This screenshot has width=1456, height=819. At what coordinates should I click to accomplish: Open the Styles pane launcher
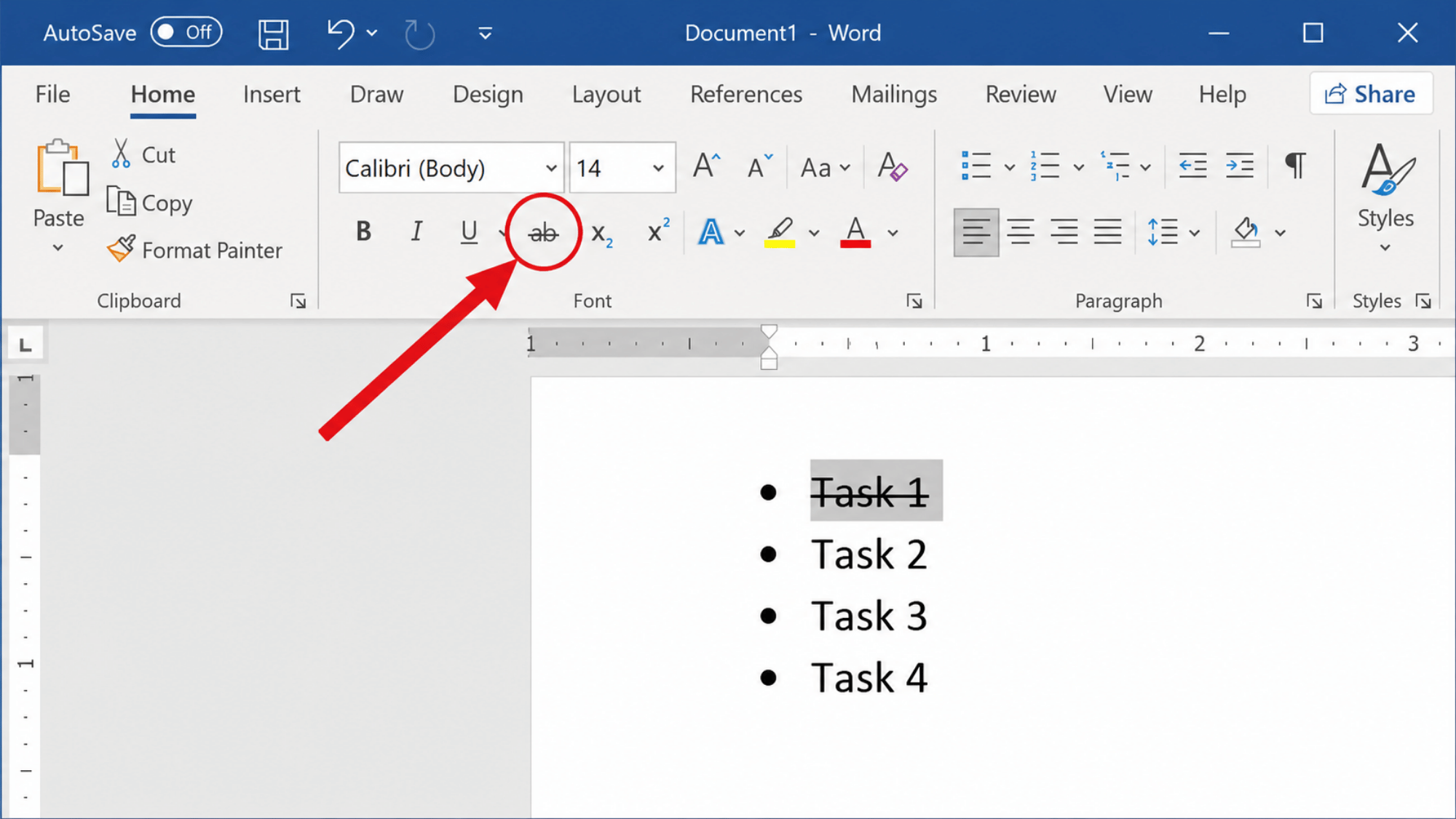tap(1423, 301)
